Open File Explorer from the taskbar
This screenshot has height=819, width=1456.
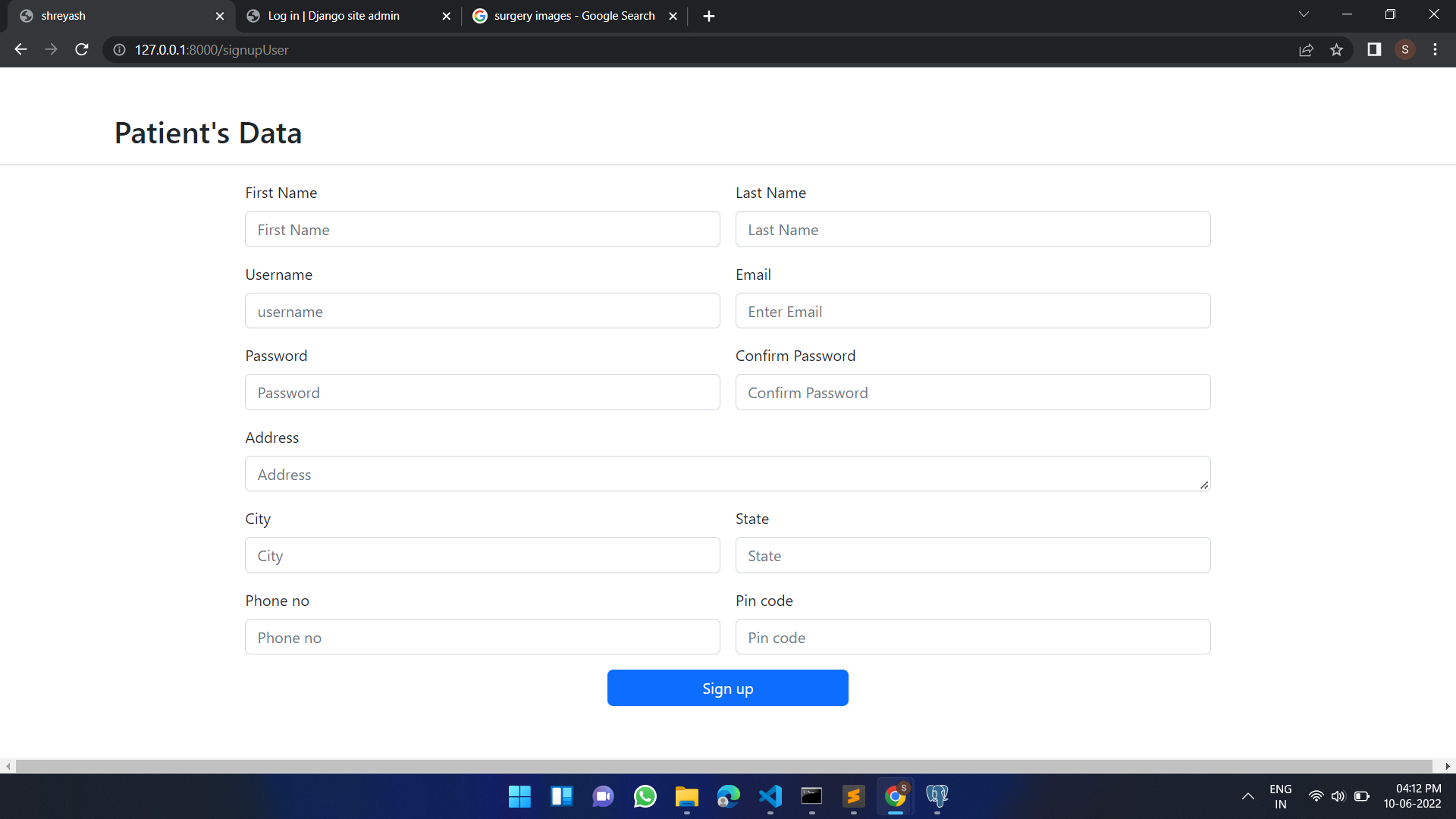(686, 796)
